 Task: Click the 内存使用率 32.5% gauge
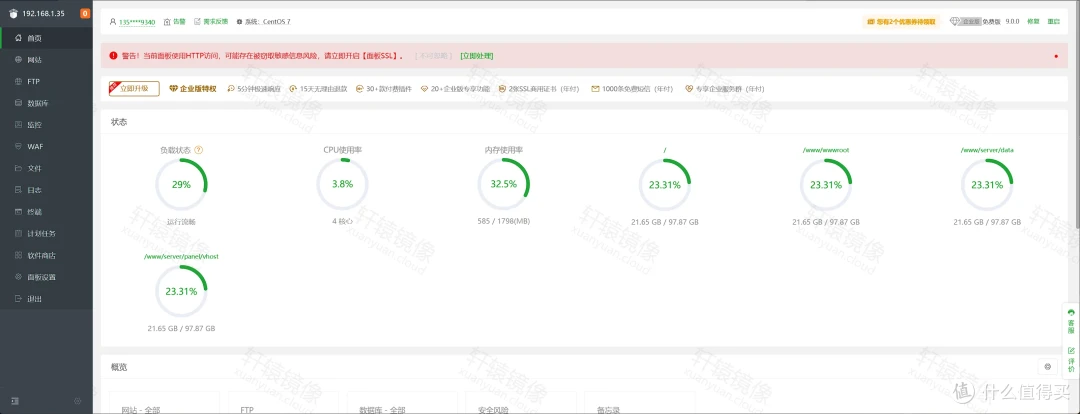coord(503,184)
